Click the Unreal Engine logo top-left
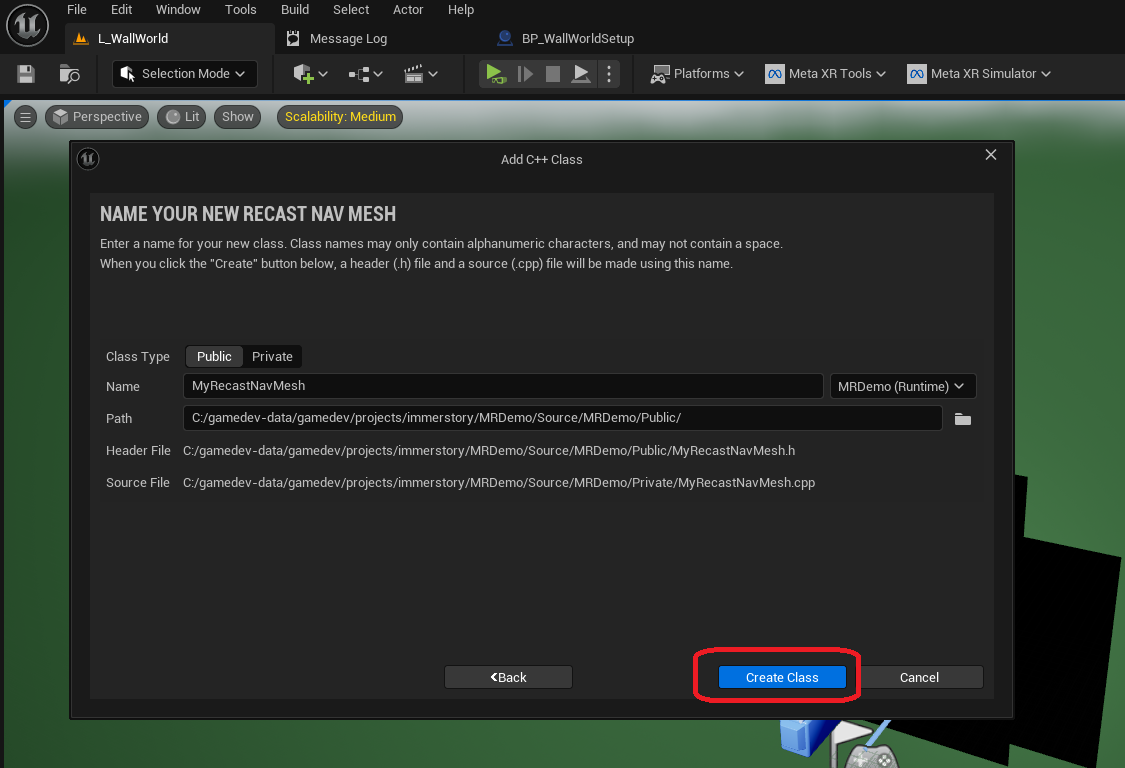This screenshot has height=768, width=1125. tap(27, 26)
